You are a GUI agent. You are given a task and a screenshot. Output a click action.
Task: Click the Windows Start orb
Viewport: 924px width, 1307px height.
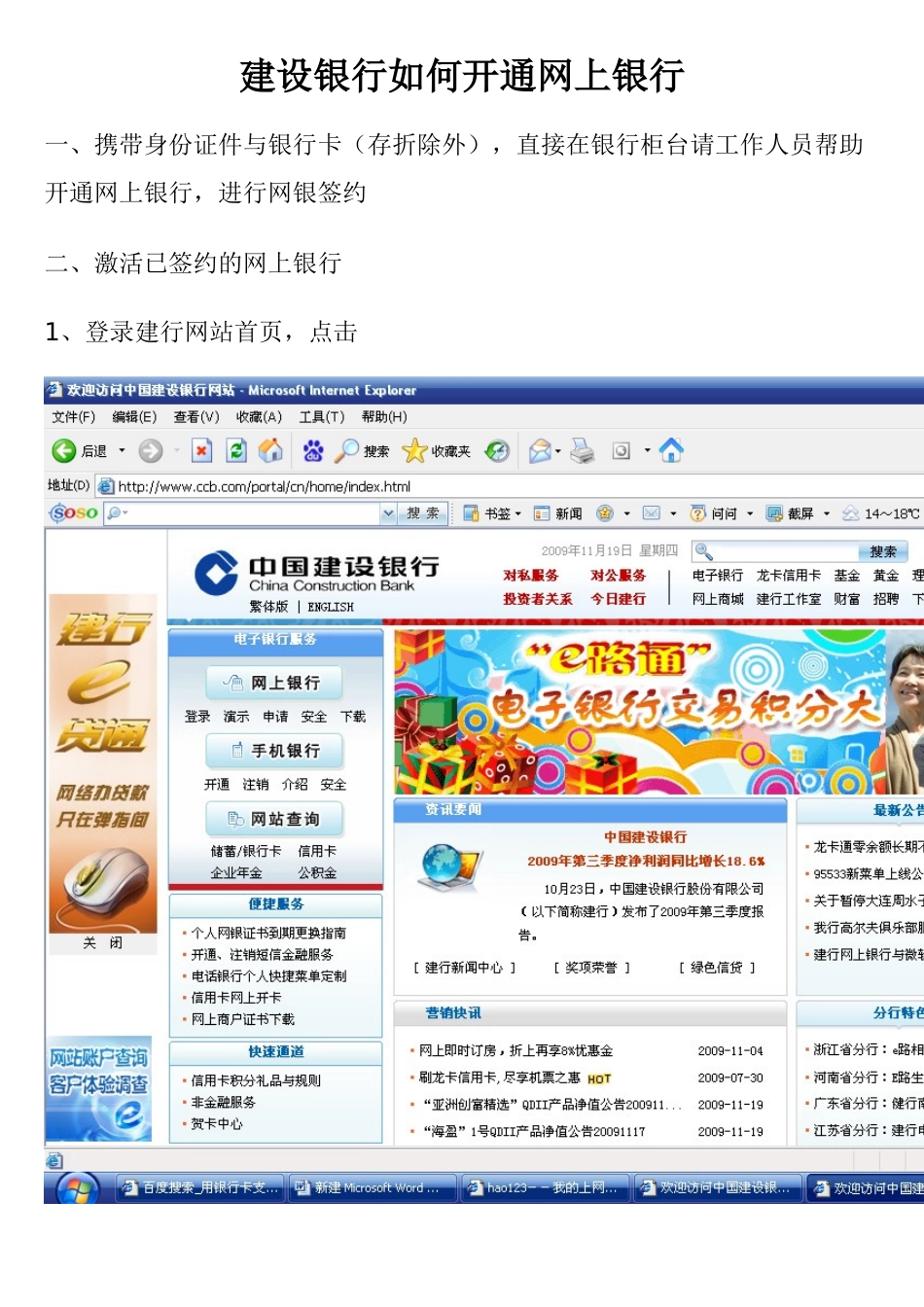78,1187
